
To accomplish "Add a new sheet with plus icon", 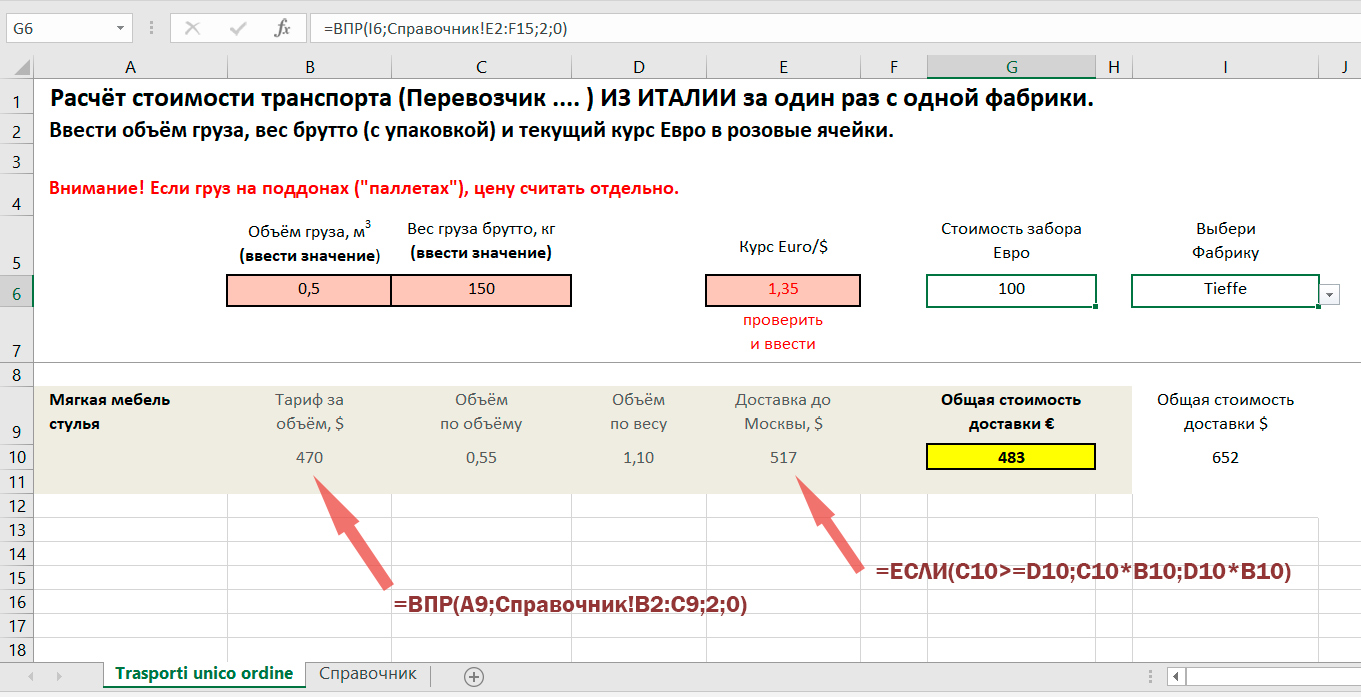I will click(474, 676).
